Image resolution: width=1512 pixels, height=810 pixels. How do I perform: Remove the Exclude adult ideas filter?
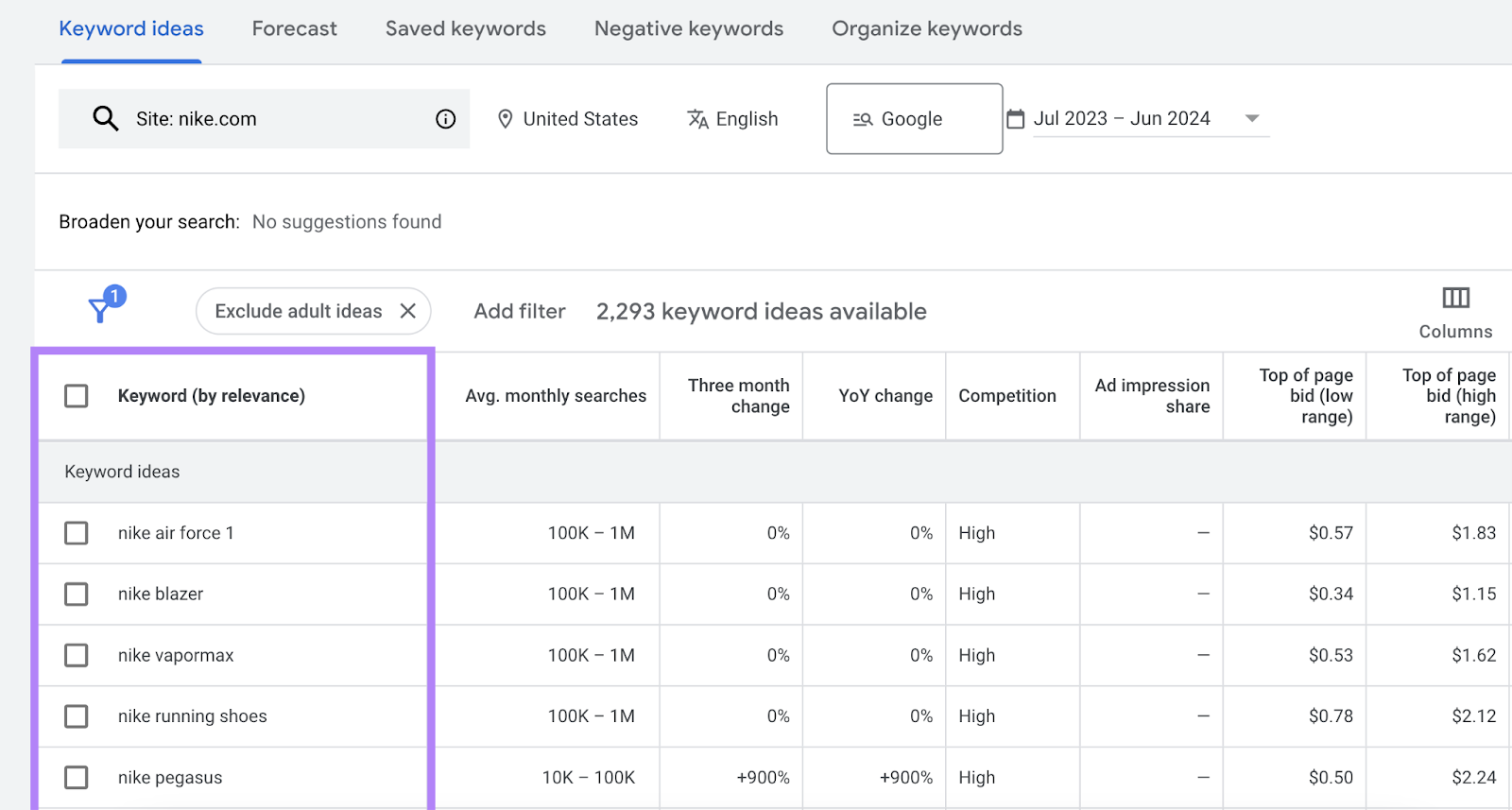tap(407, 311)
